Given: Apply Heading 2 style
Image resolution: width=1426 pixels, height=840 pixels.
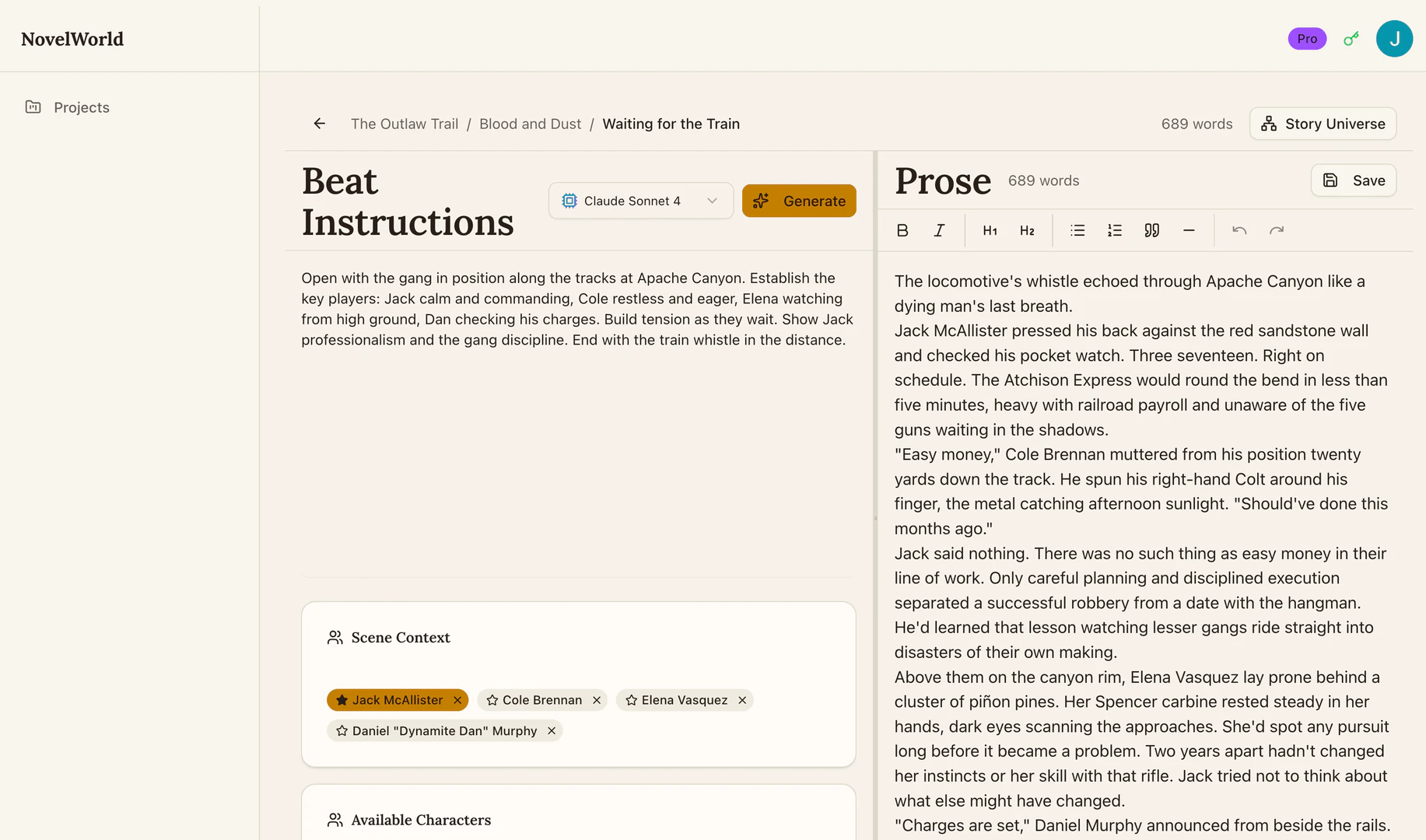Looking at the screenshot, I should tap(1027, 230).
